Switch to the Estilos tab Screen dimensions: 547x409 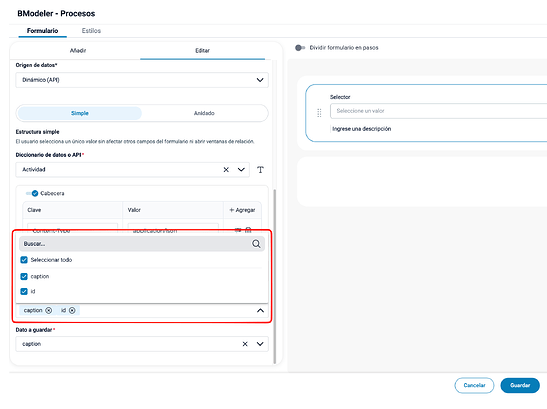[x=91, y=31]
